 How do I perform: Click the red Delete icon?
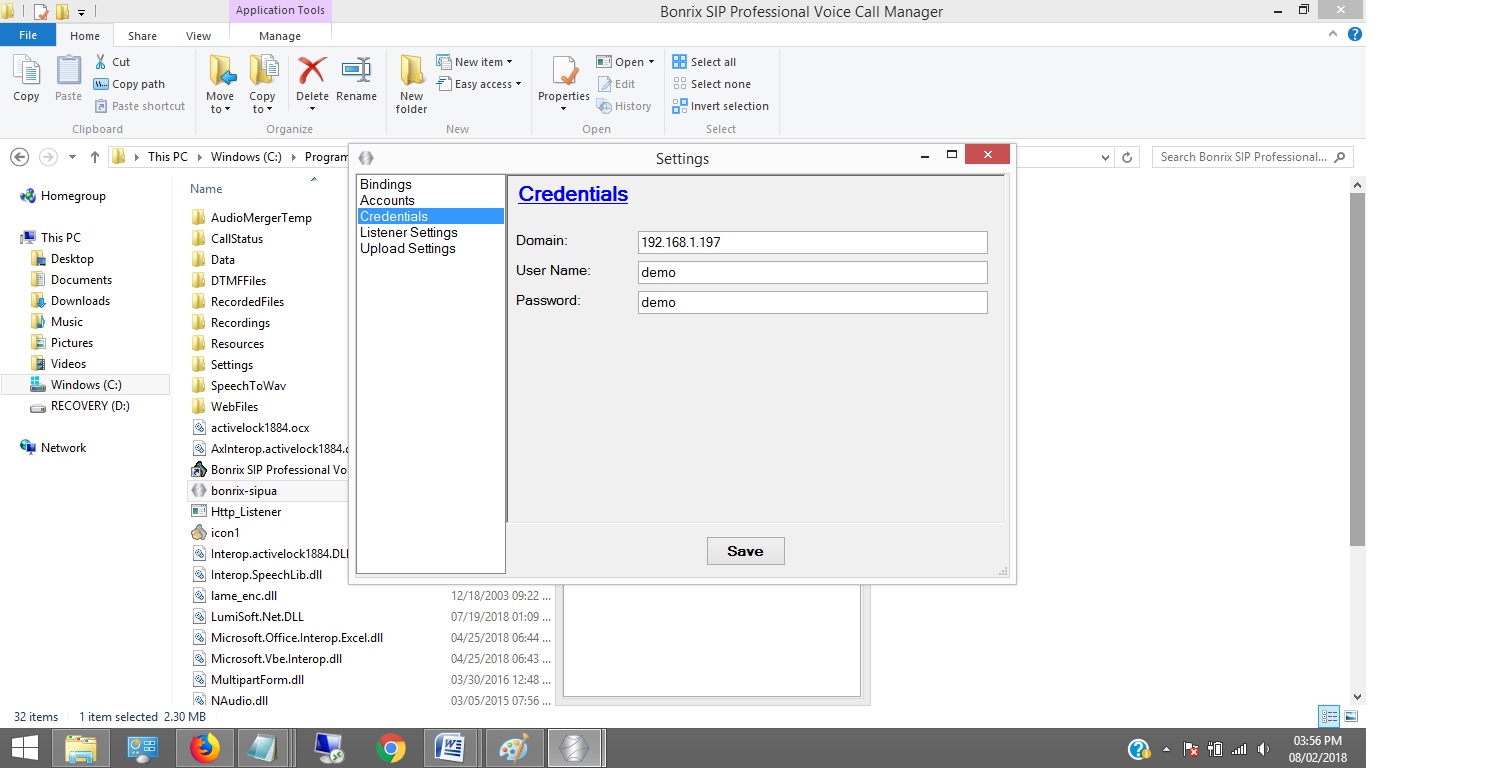(x=312, y=70)
